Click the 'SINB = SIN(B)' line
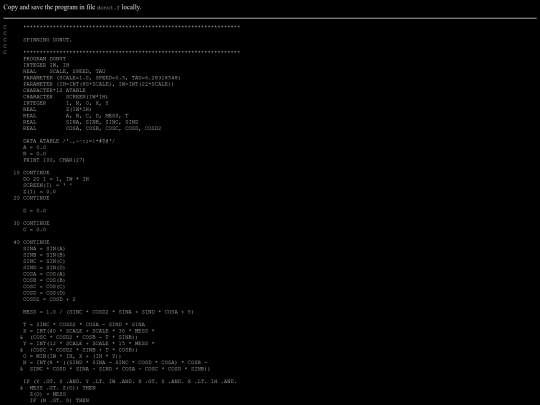 click(44, 255)
